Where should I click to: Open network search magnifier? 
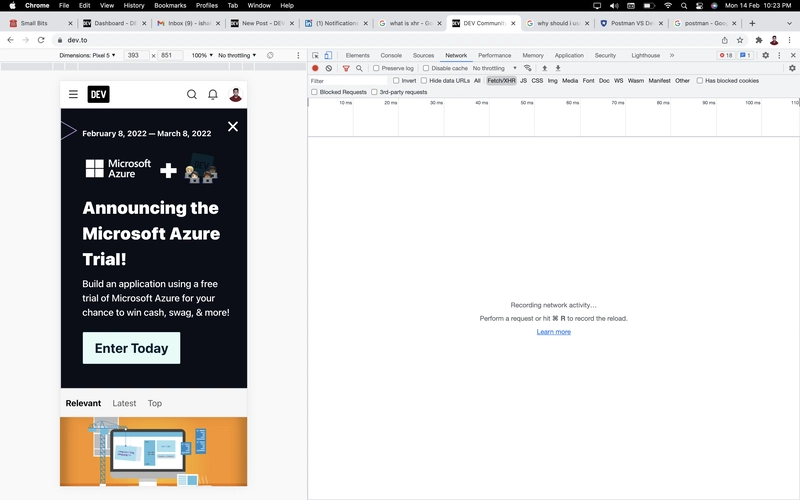point(359,68)
